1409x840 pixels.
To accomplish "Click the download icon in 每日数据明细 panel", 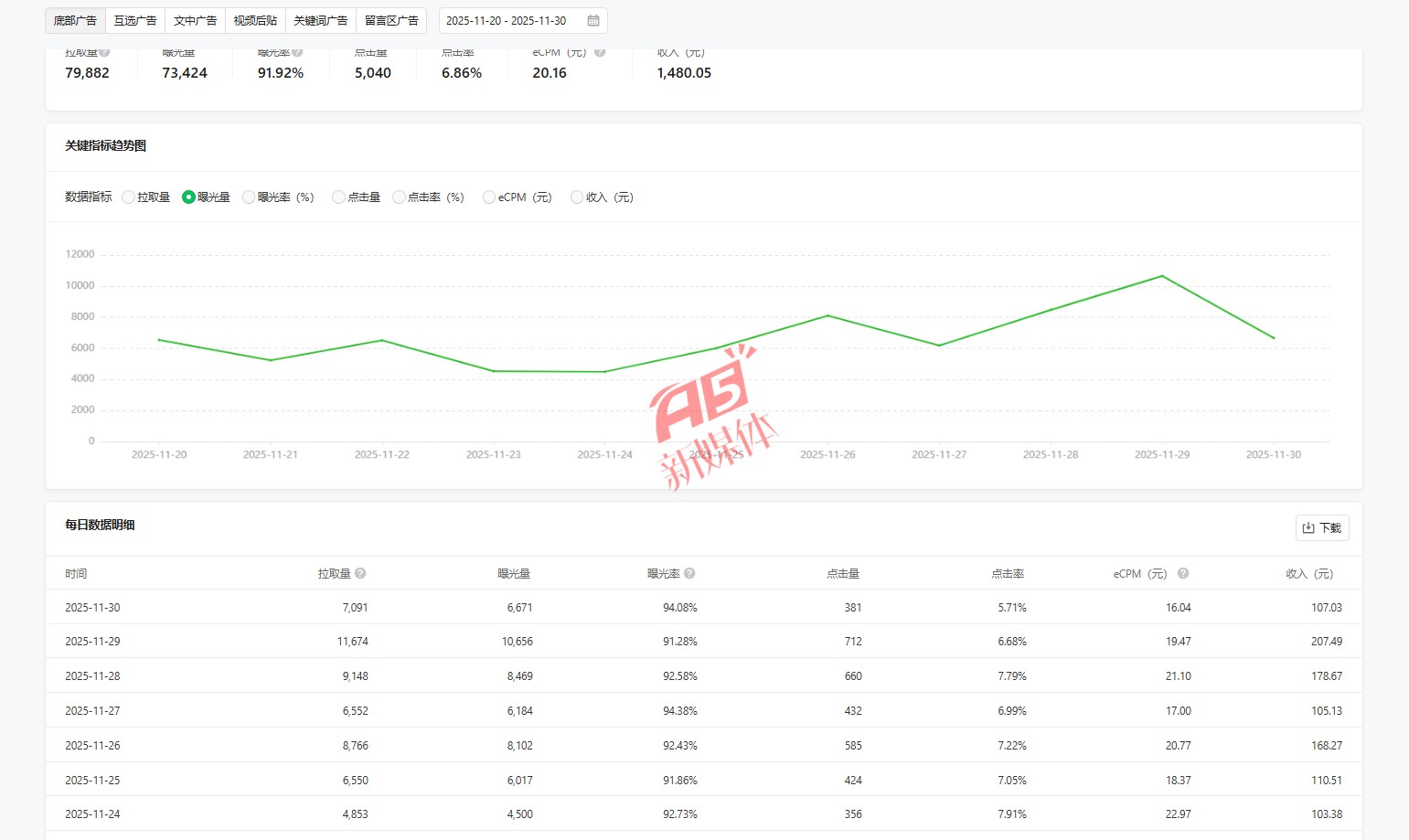I will (x=1308, y=527).
